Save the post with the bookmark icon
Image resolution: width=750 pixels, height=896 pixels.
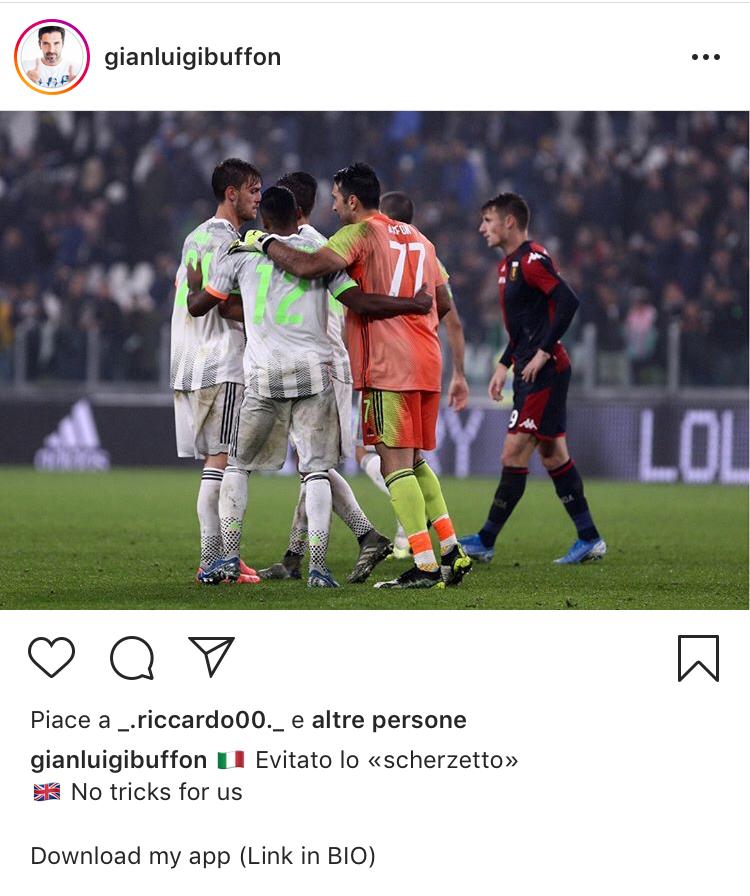click(x=698, y=658)
